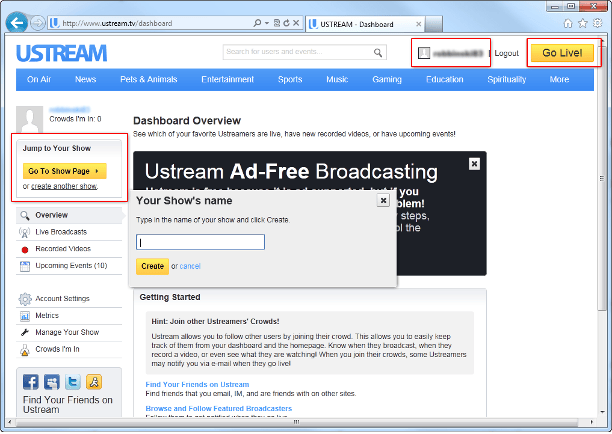Open a new blank browser tab
The image size is (612, 434).
pos(434,24)
